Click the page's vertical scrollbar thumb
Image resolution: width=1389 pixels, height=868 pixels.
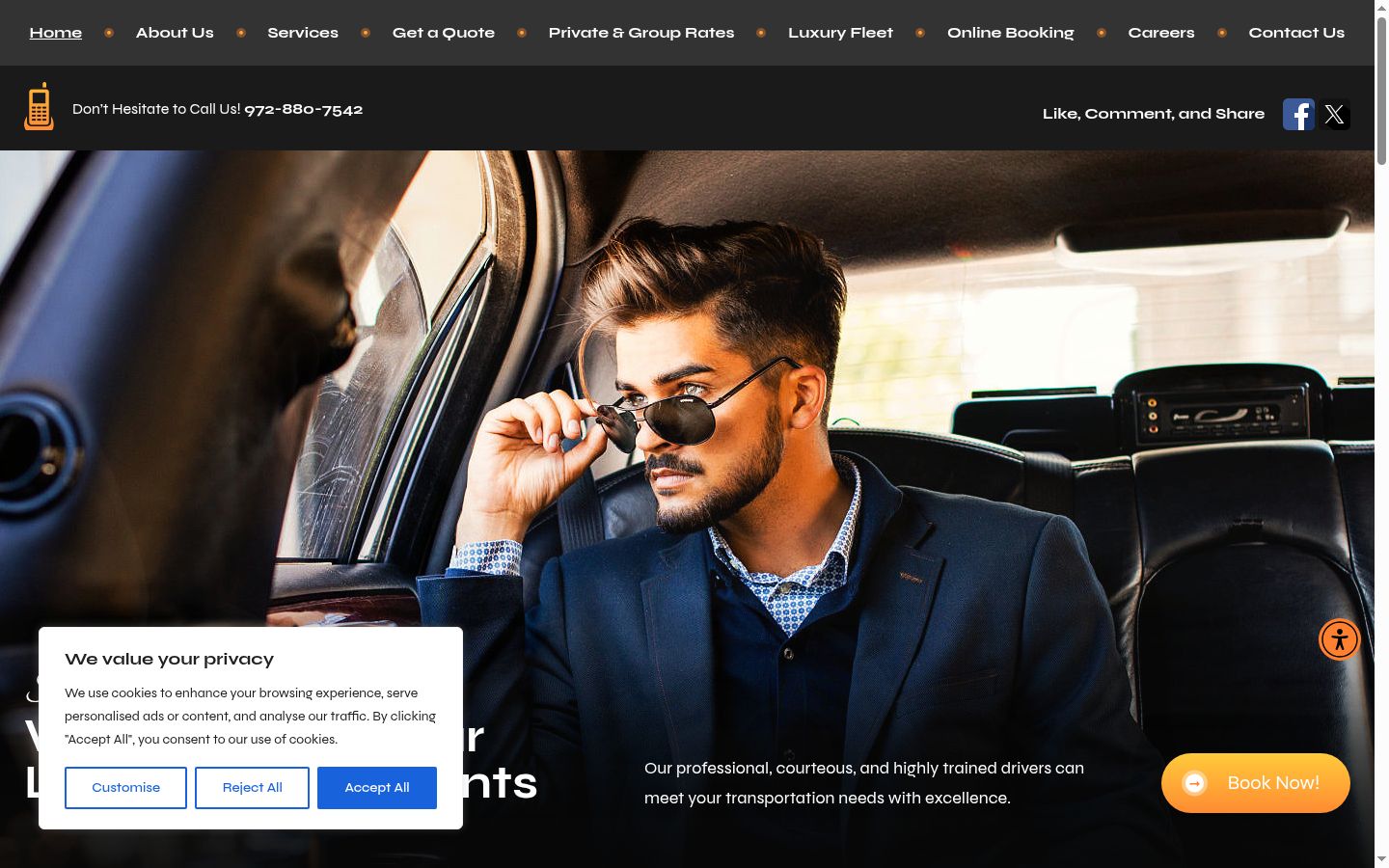(1381, 90)
